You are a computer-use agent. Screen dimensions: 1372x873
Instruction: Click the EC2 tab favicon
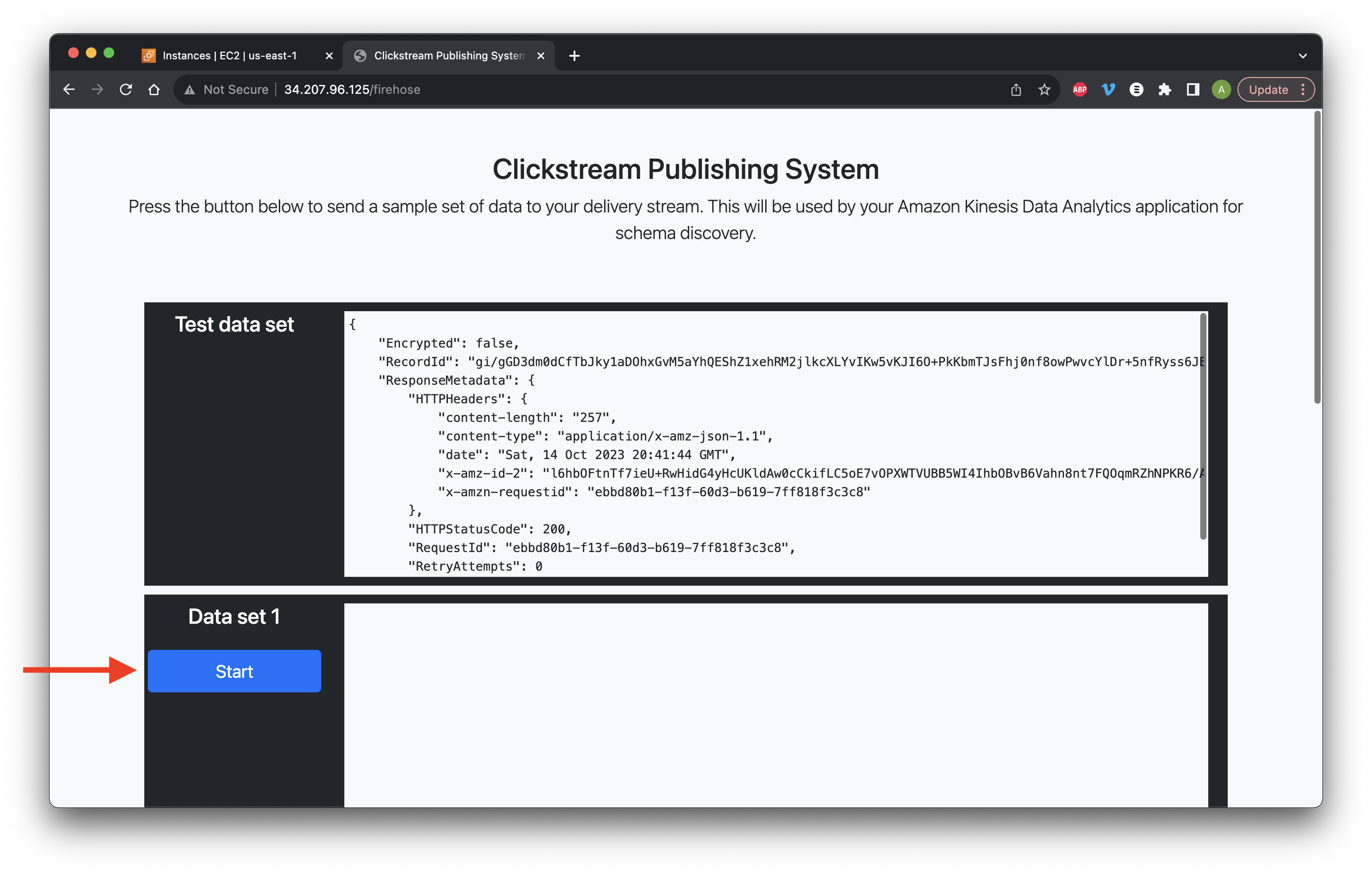(149, 55)
